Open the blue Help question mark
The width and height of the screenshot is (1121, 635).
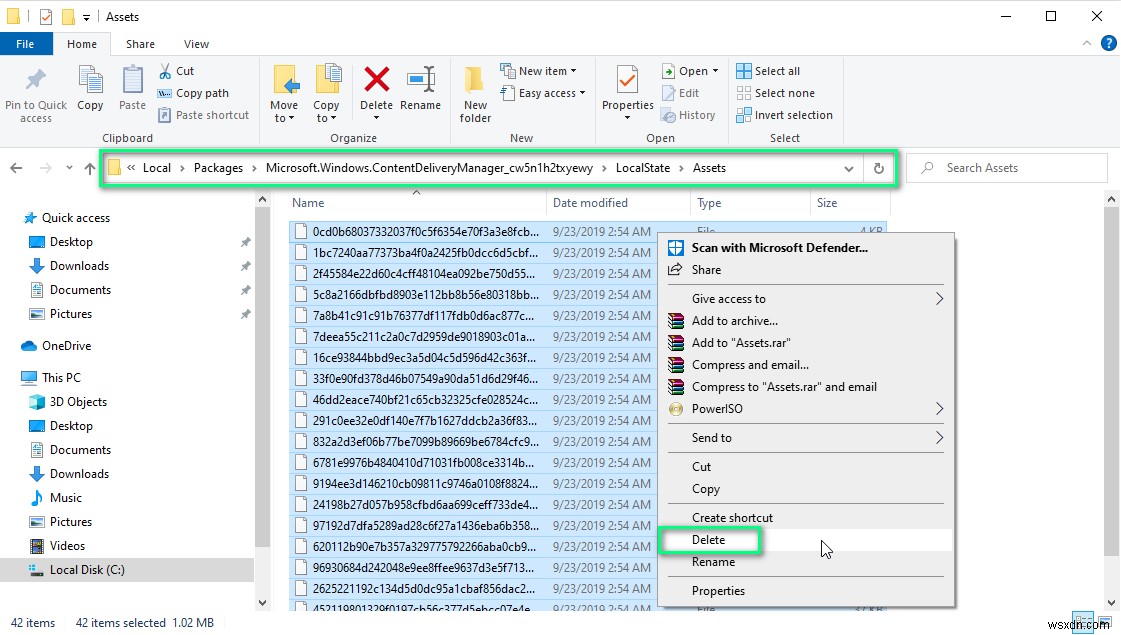(x=1107, y=43)
